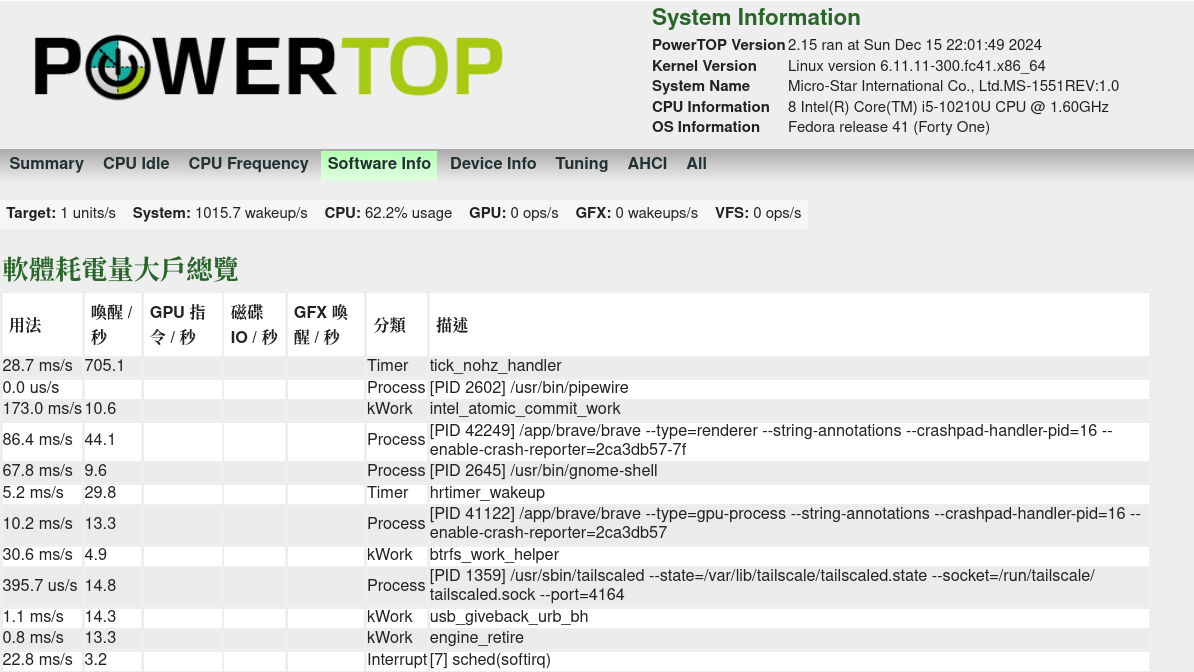Click the 用法 column header

[26, 325]
